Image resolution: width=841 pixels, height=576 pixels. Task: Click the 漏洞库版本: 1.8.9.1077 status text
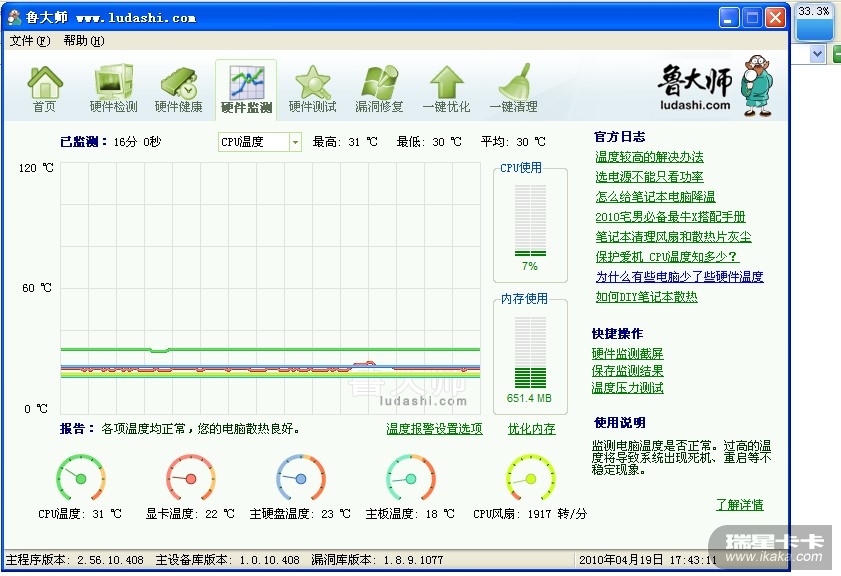377,560
